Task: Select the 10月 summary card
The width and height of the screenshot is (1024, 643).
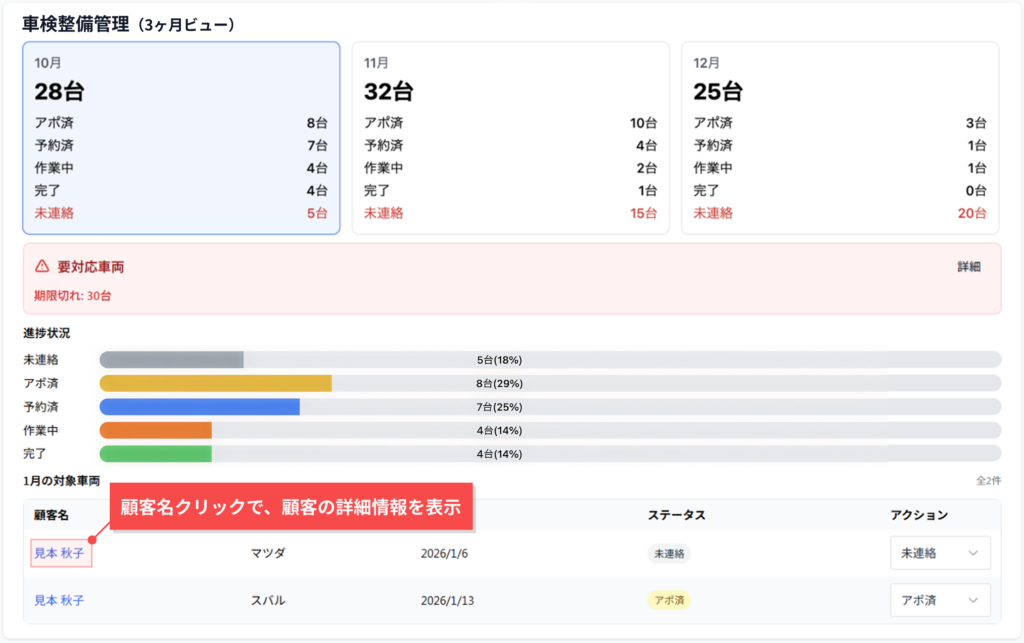Action: (x=181, y=138)
